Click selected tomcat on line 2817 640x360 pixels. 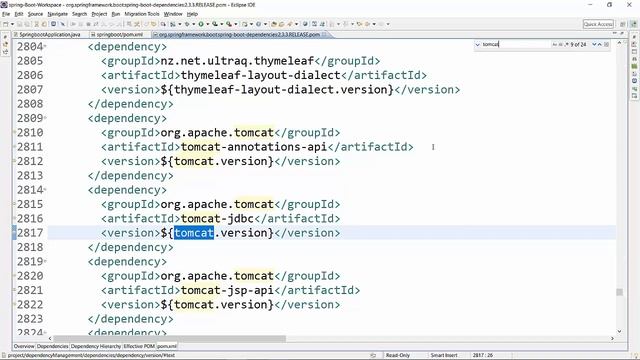point(194,233)
